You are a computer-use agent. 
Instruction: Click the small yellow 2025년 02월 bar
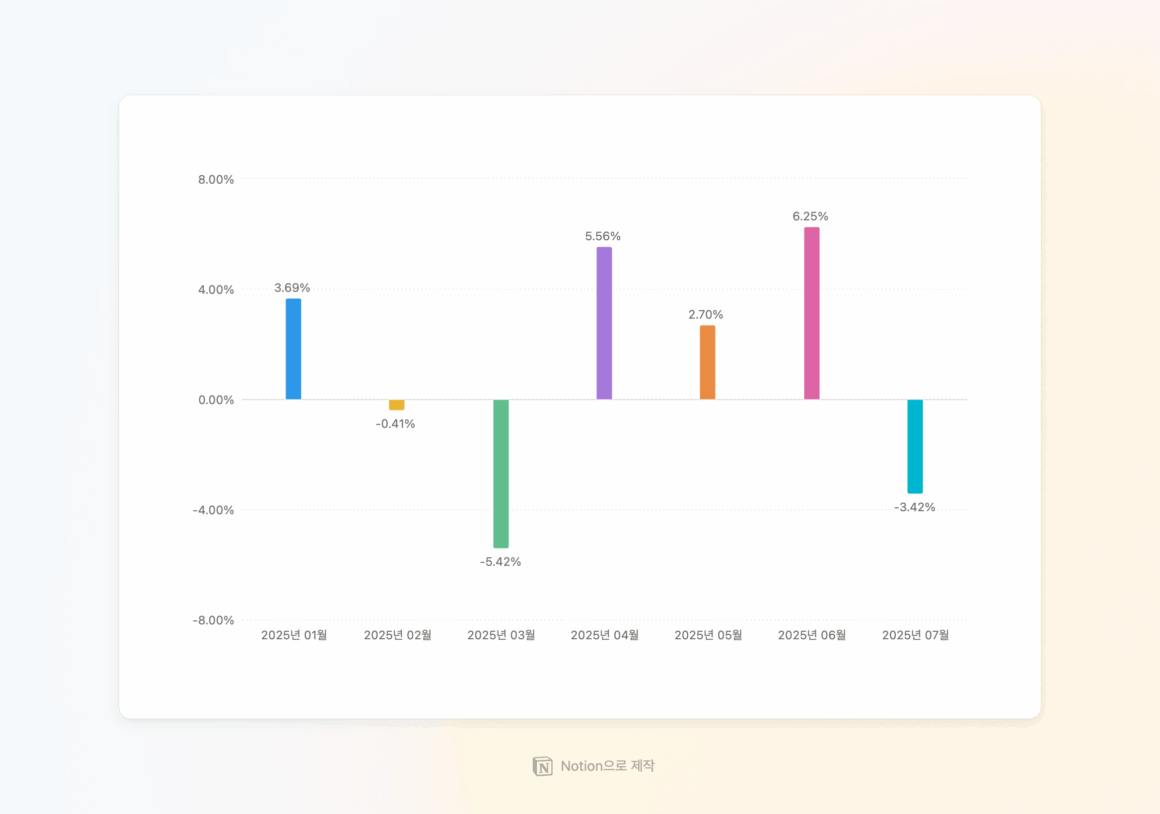pos(397,405)
